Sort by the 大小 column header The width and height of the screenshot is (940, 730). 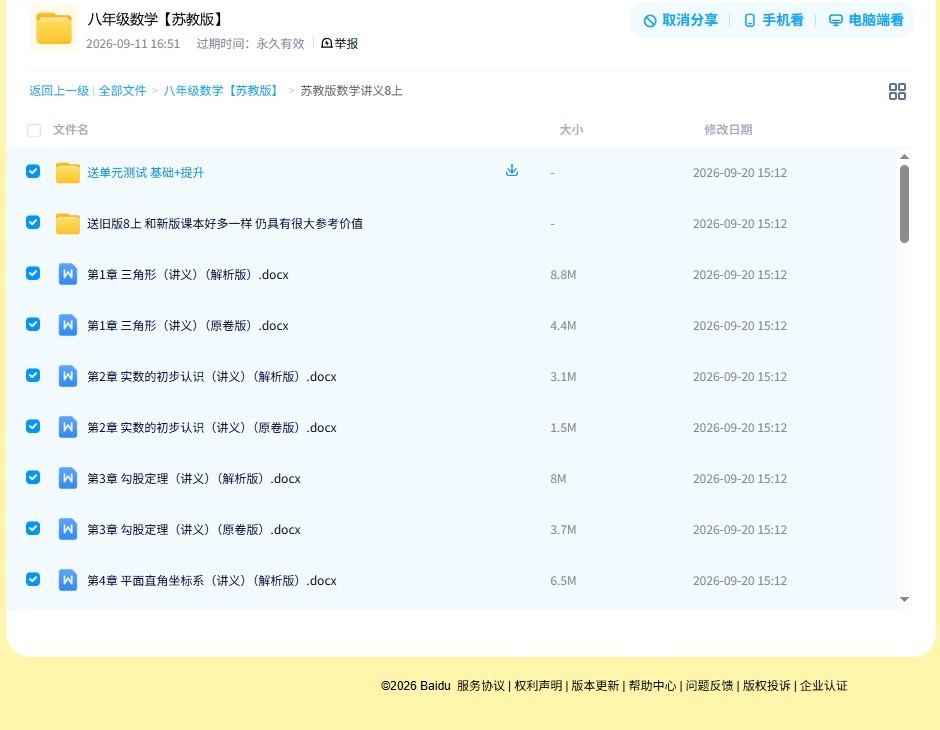(571, 129)
